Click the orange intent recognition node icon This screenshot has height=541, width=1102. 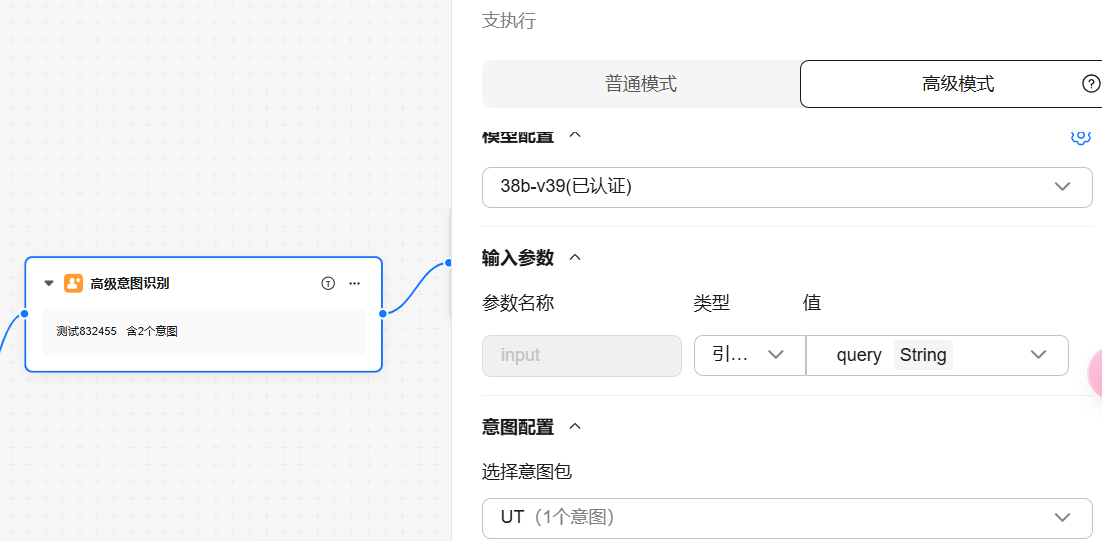click(73, 283)
